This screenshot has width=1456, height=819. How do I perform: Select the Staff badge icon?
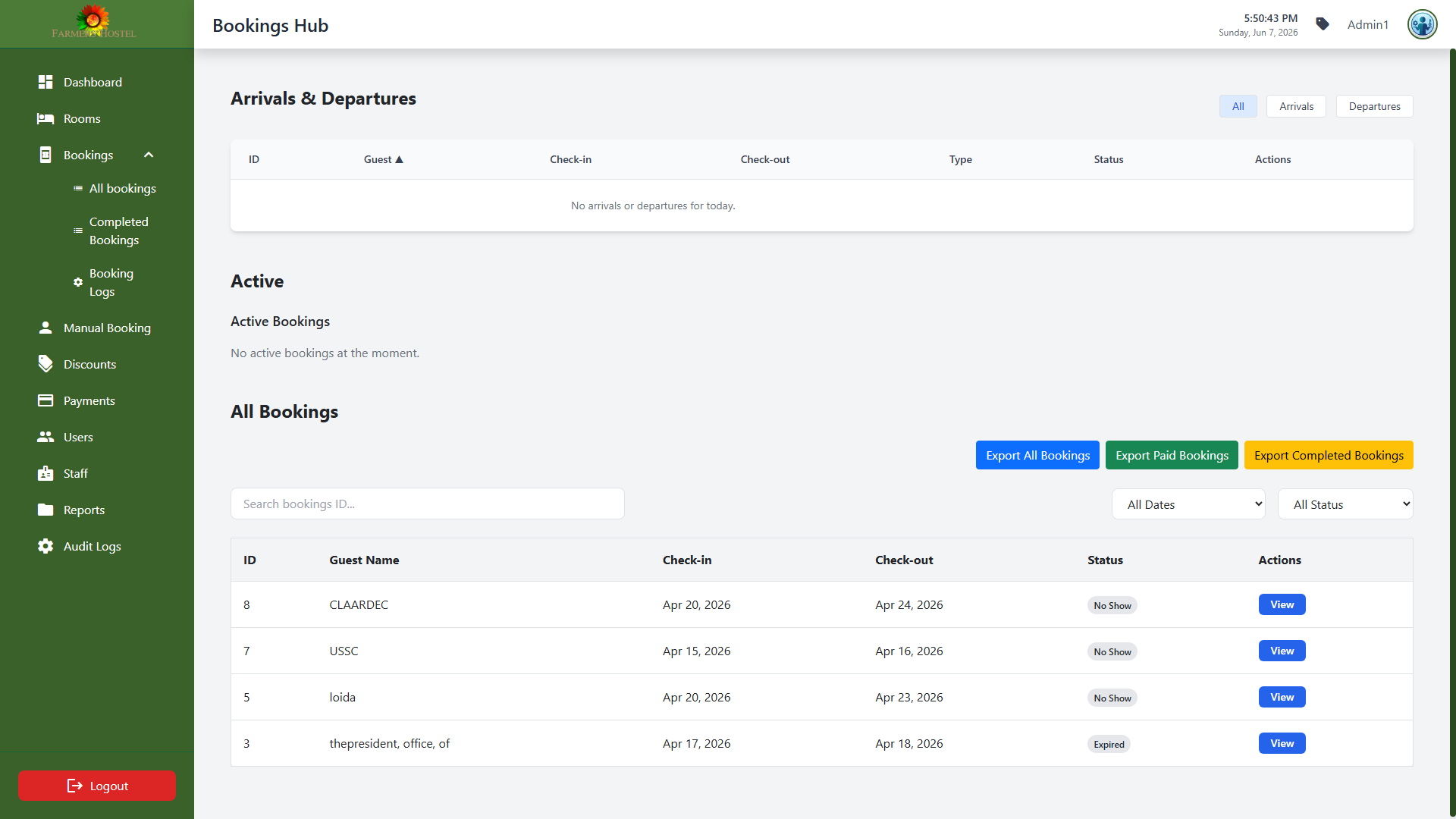[x=45, y=473]
